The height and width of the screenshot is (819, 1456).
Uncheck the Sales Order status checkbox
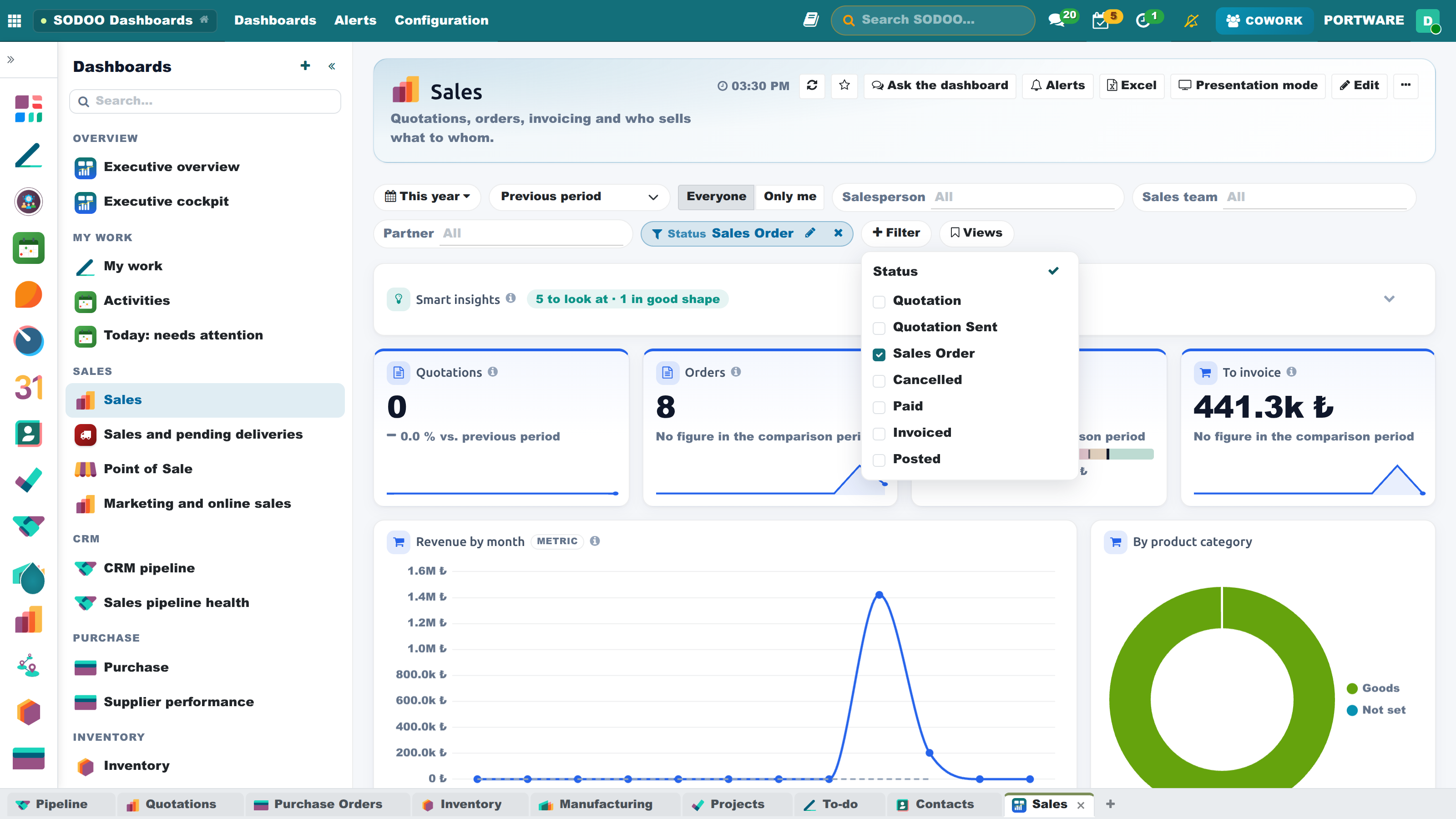879,354
